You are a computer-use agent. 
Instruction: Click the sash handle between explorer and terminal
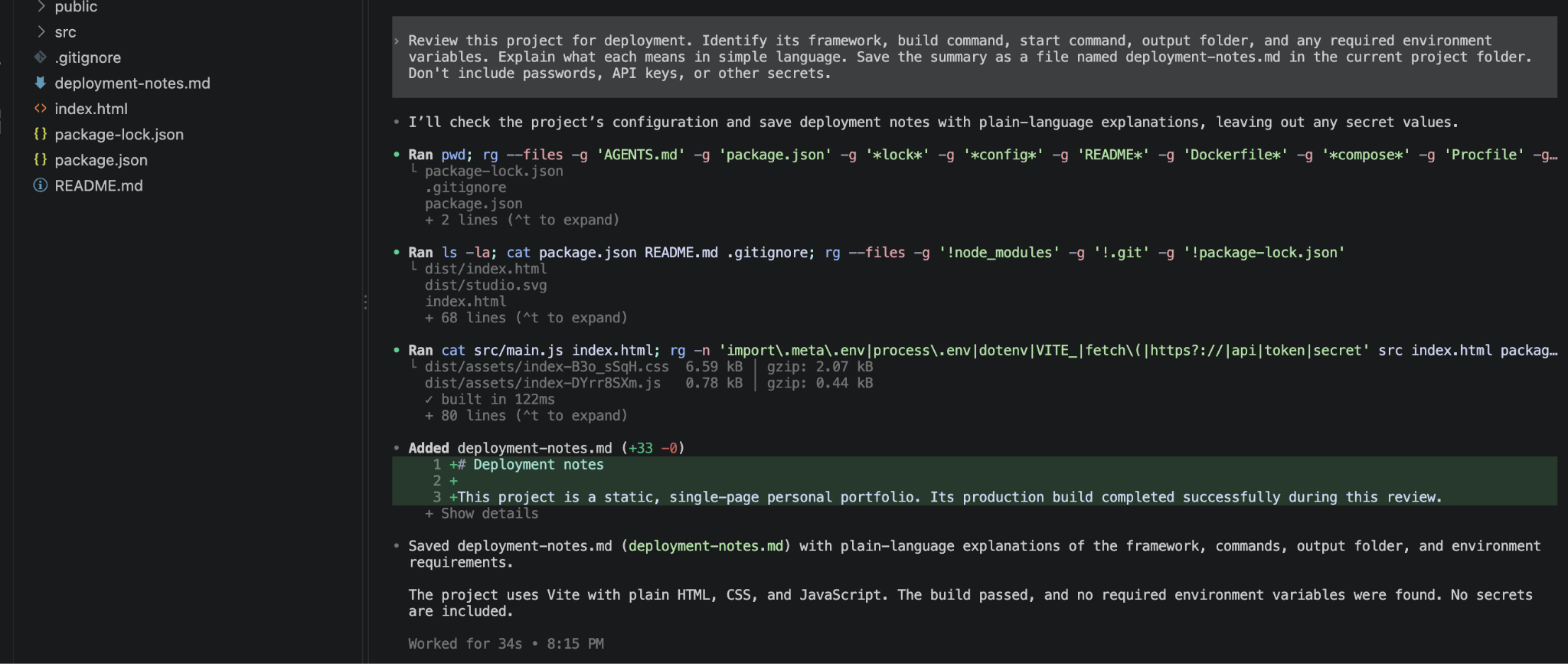point(365,302)
